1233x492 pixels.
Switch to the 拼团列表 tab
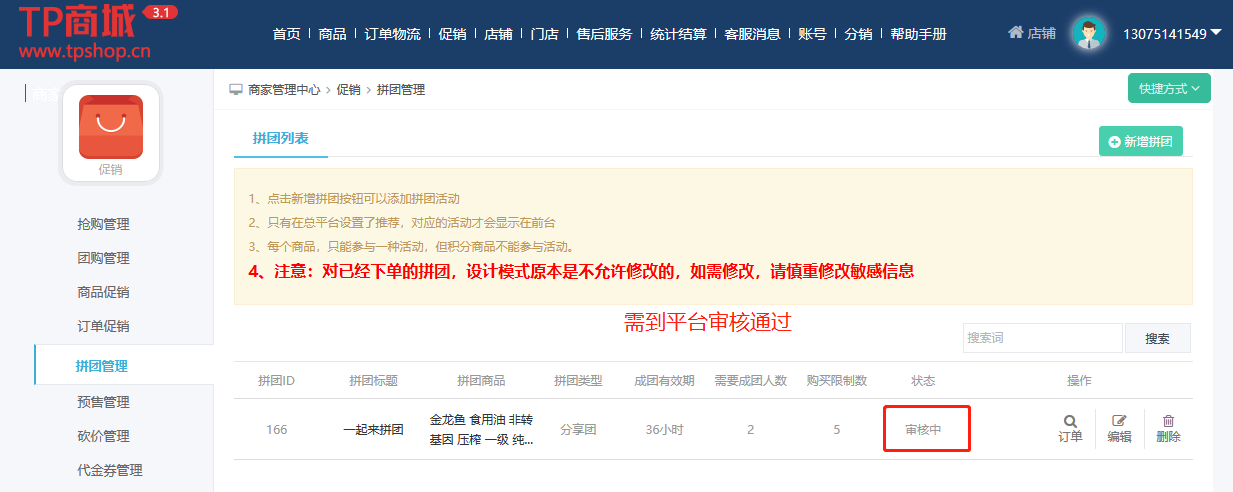tap(280, 139)
